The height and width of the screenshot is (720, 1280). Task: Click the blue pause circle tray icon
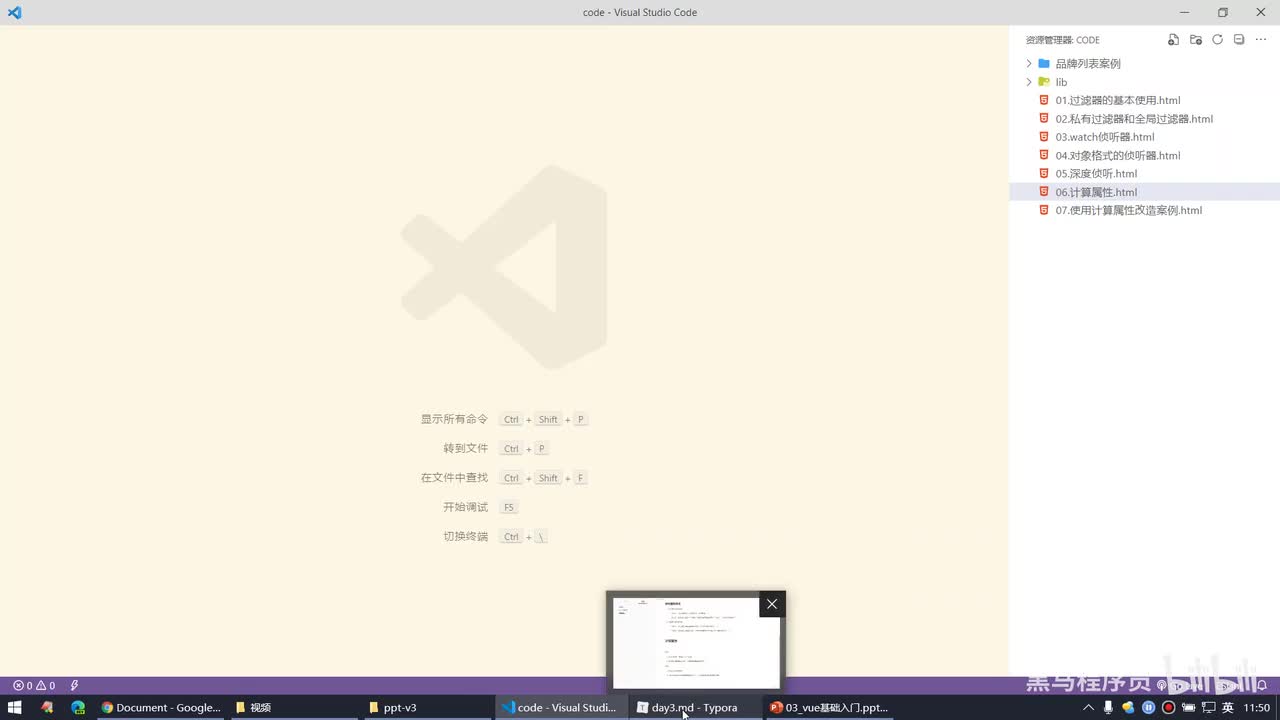pyautogui.click(x=1149, y=707)
